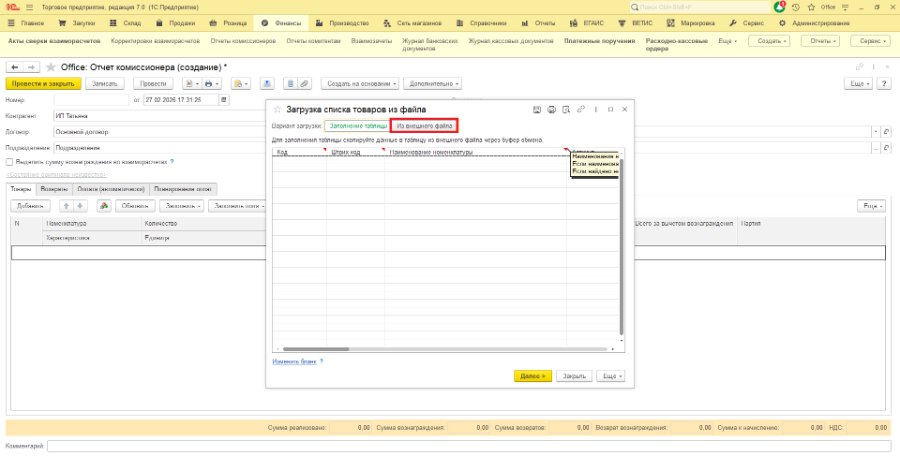Image resolution: width=900 pixels, height=456 pixels.
Task: Open preview icon in dialog header
Action: pos(566,109)
